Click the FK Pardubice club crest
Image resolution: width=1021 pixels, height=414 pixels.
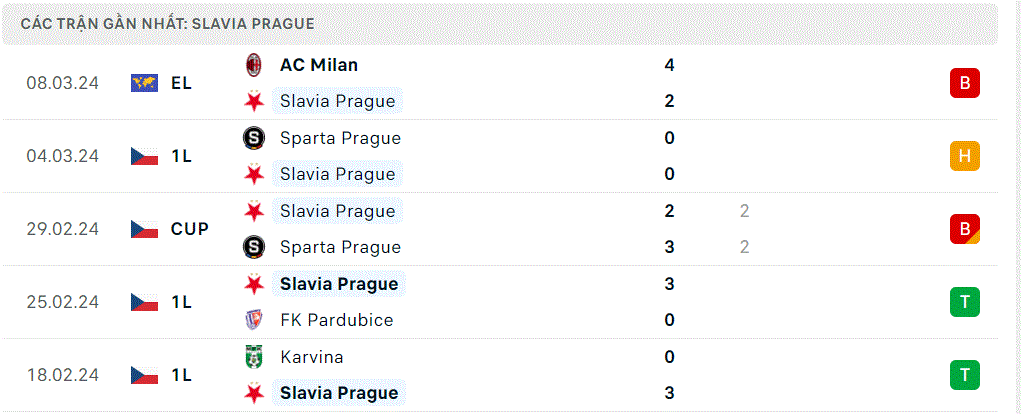[x=253, y=320]
